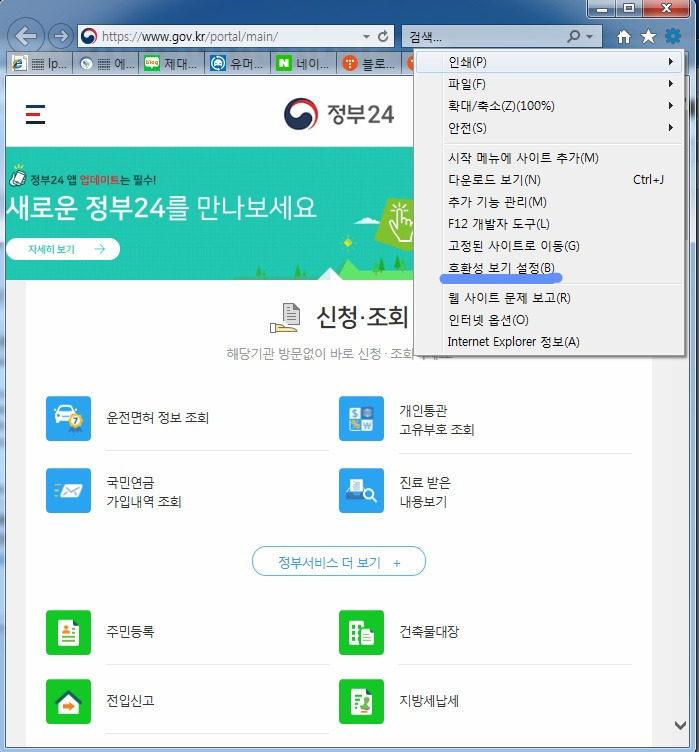Click the 건축물대장 building icon
Image resolution: width=699 pixels, height=752 pixels.
(361, 632)
